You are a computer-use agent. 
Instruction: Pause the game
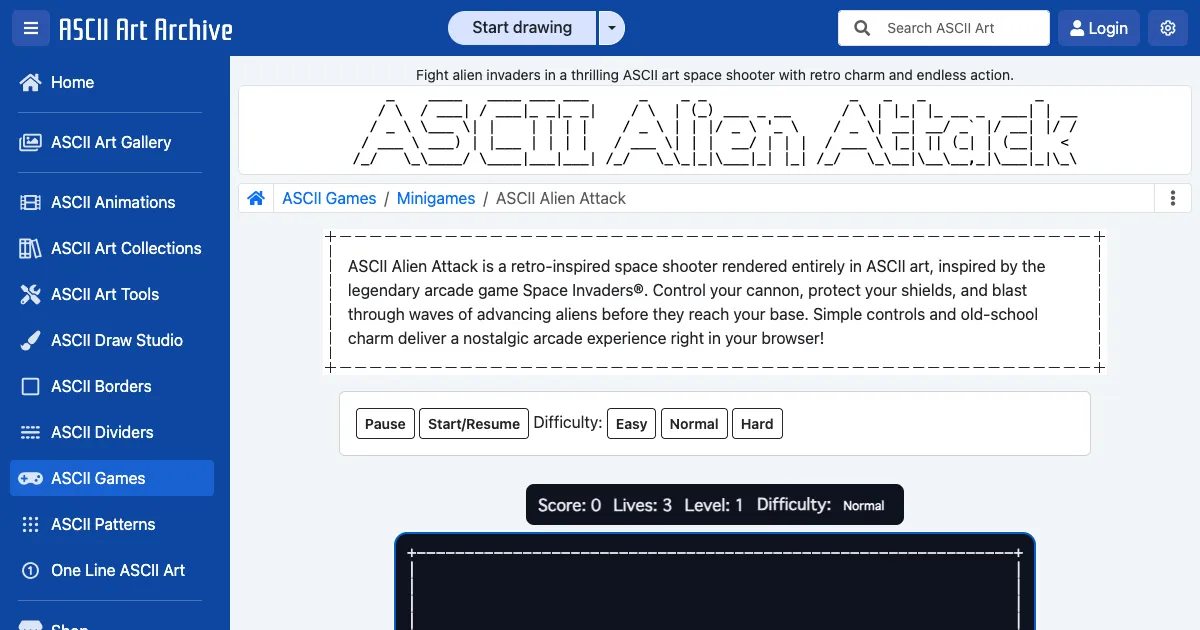click(385, 424)
